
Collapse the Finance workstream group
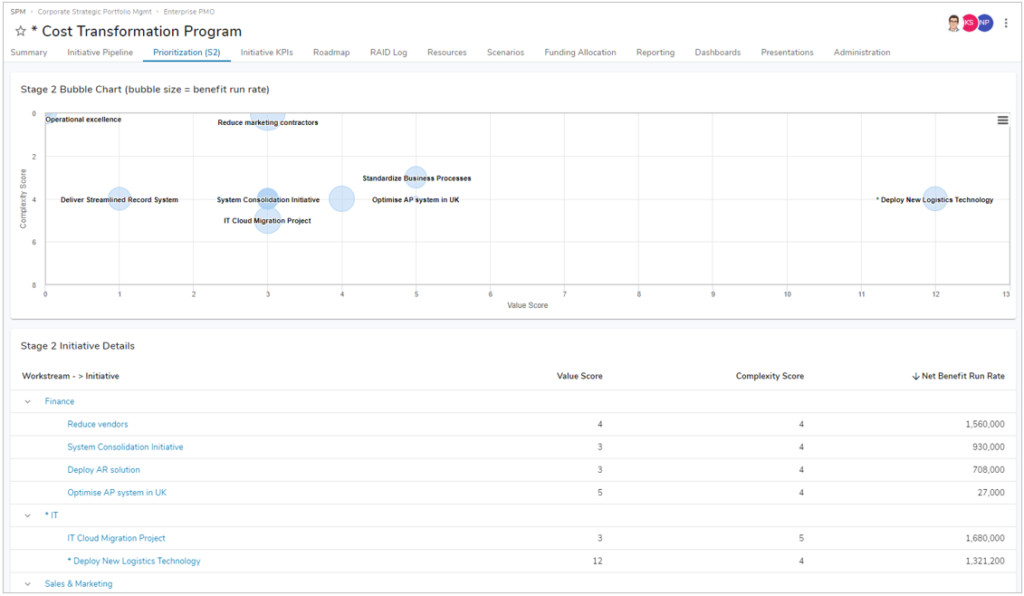27,400
